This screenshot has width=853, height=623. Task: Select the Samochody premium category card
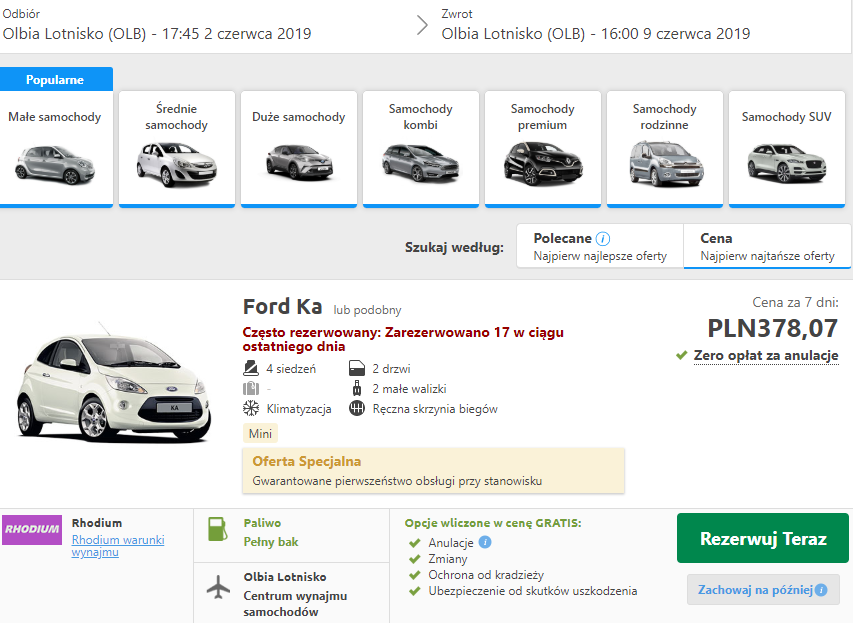coord(542,149)
